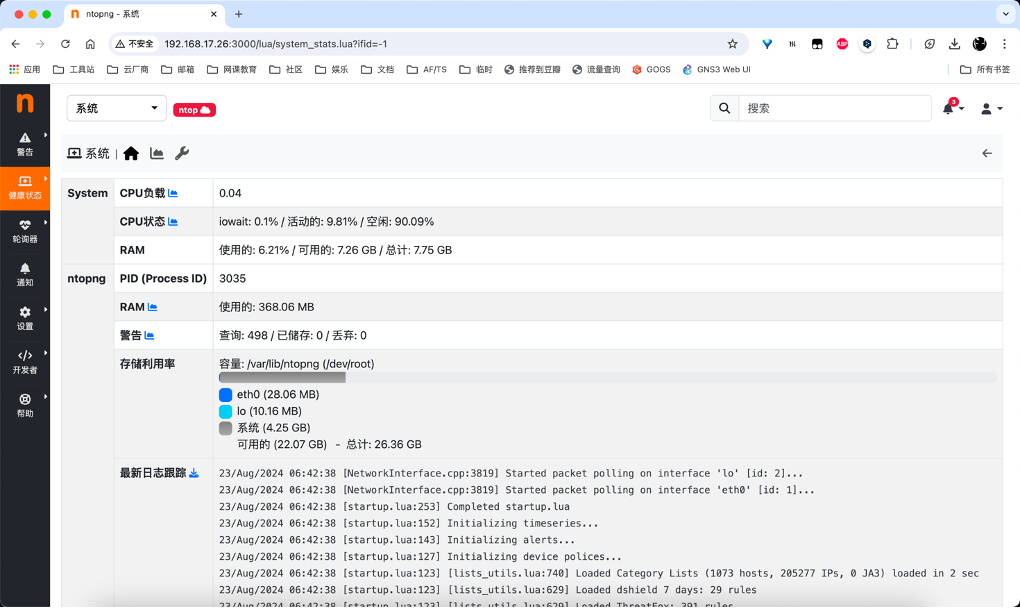Click the browser back button
1020x608 pixels.
pos(16,44)
